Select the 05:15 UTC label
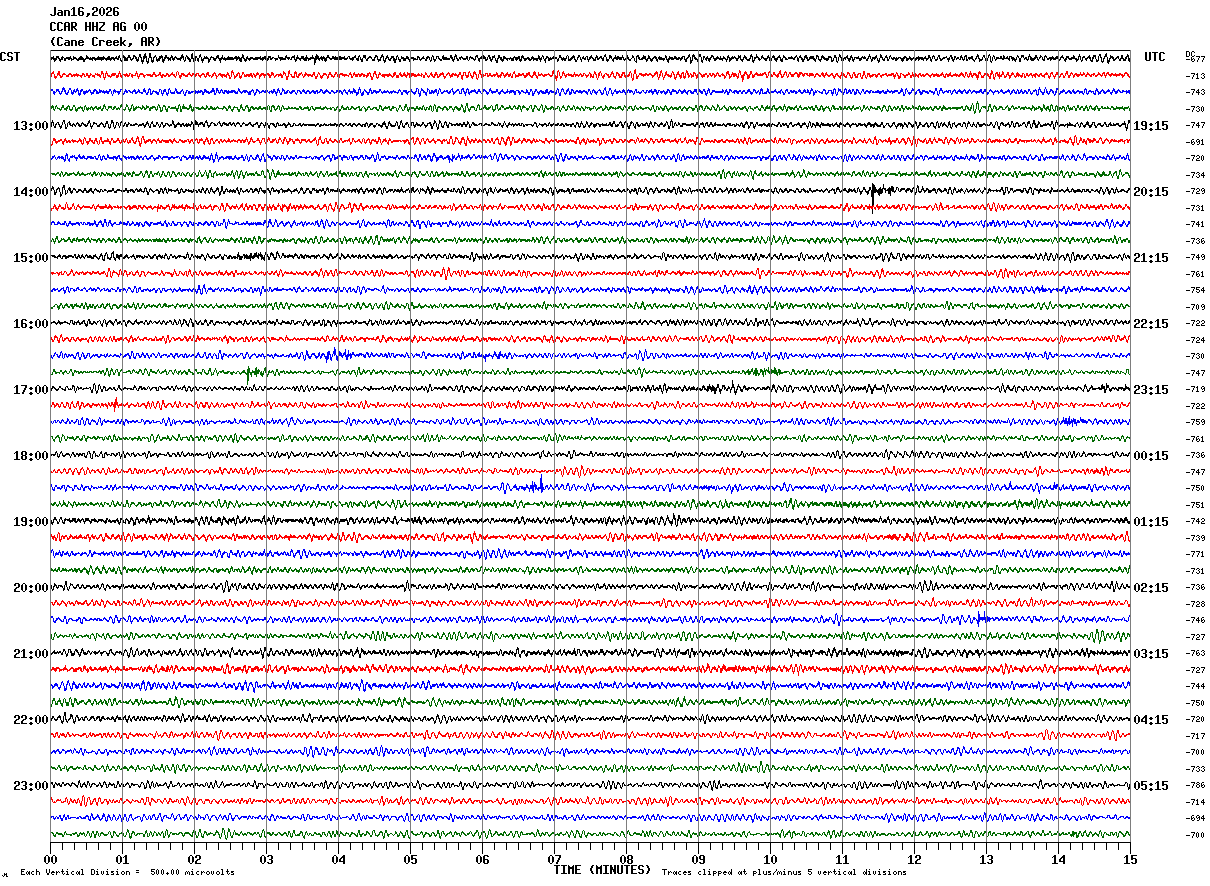1210x886 pixels. pos(1151,786)
